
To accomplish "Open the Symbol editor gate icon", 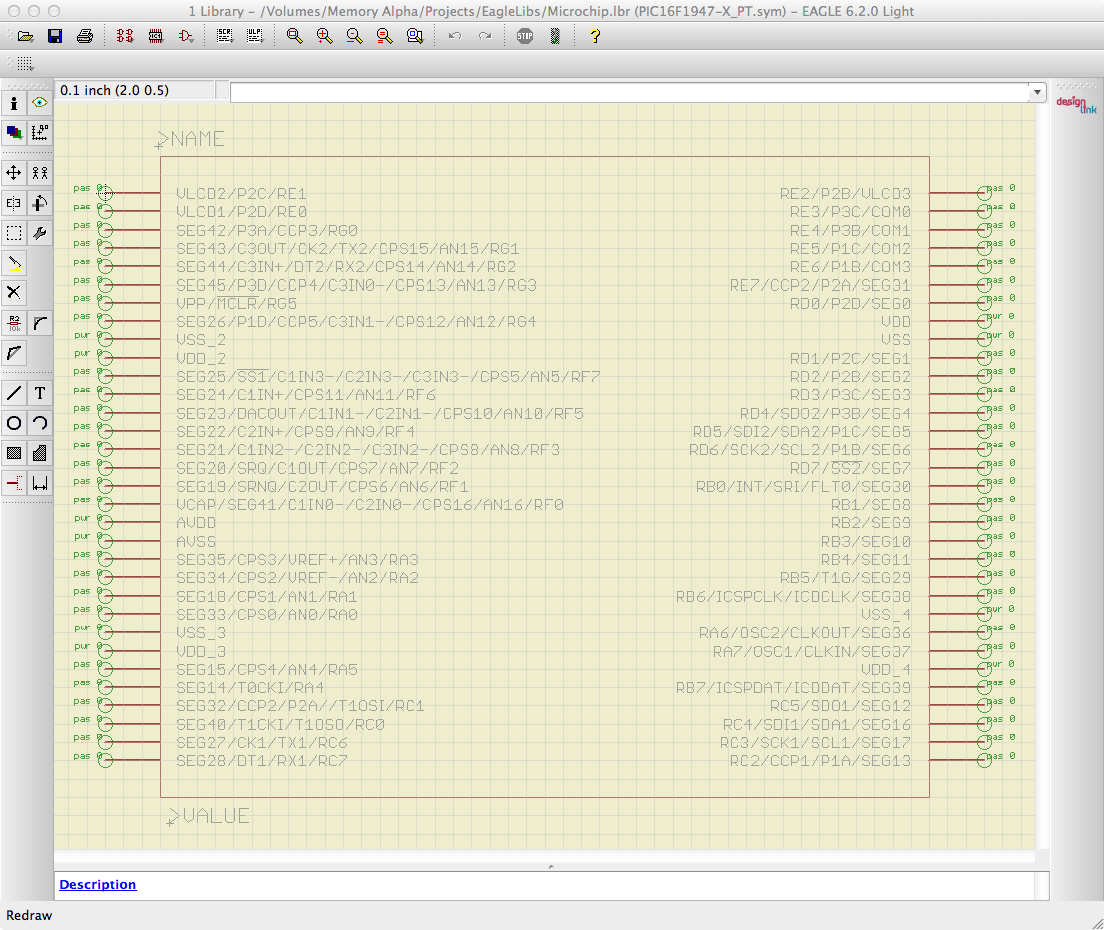I will coord(186,36).
